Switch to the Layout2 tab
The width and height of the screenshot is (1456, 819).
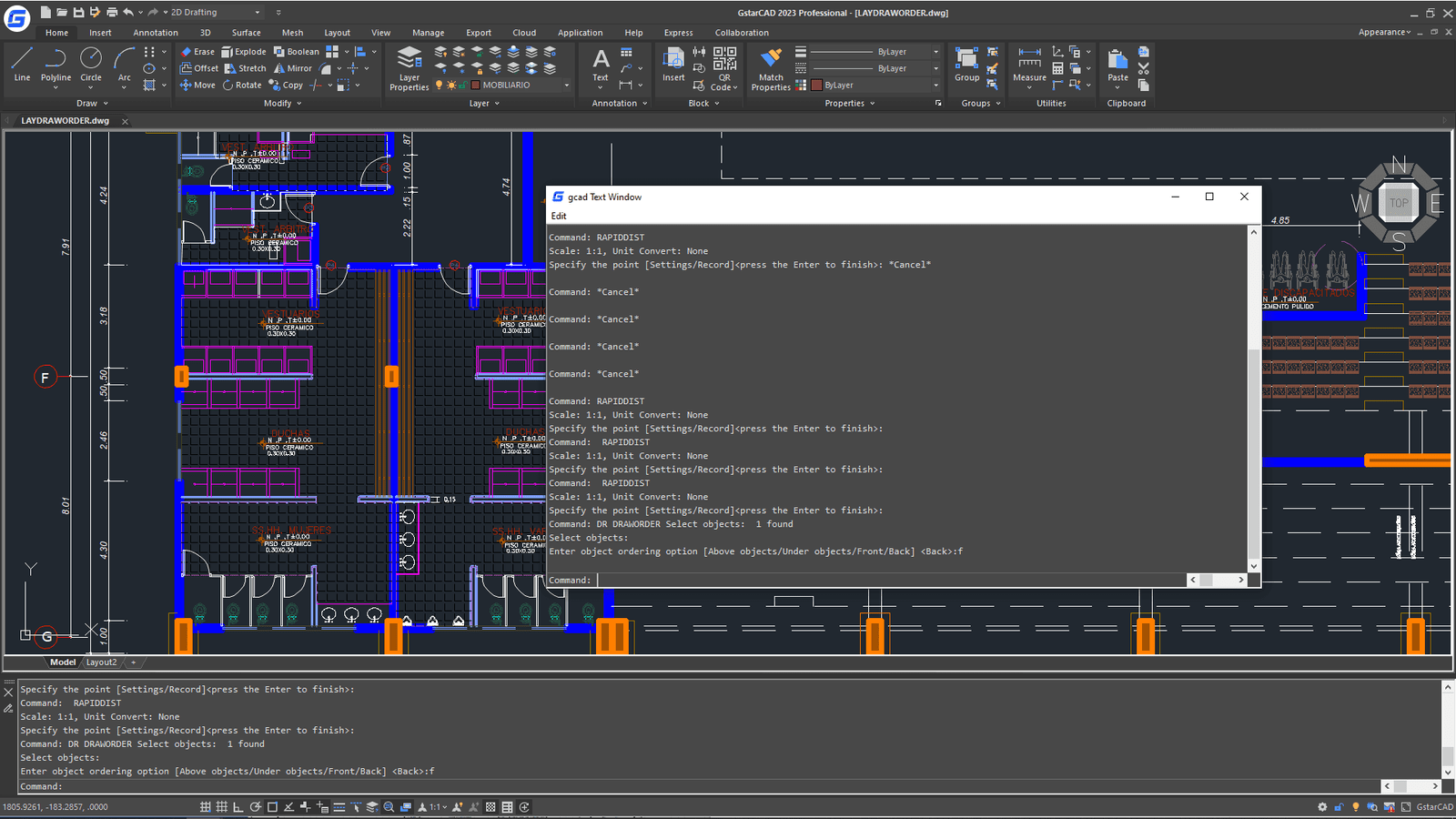(x=101, y=662)
